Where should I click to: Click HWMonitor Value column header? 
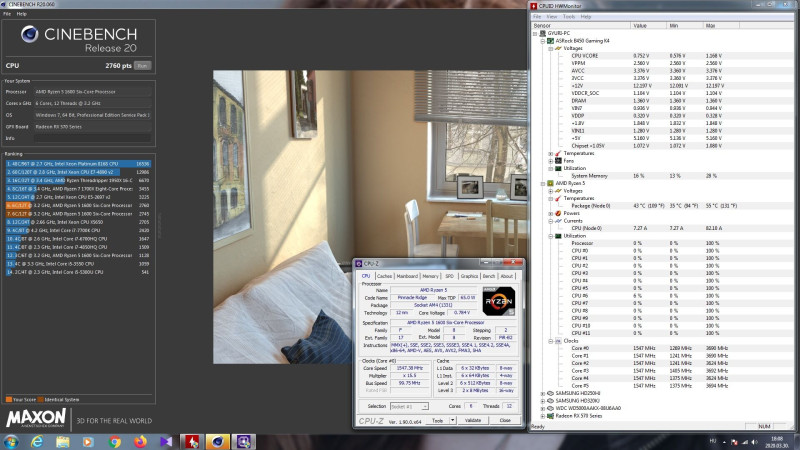(648, 26)
